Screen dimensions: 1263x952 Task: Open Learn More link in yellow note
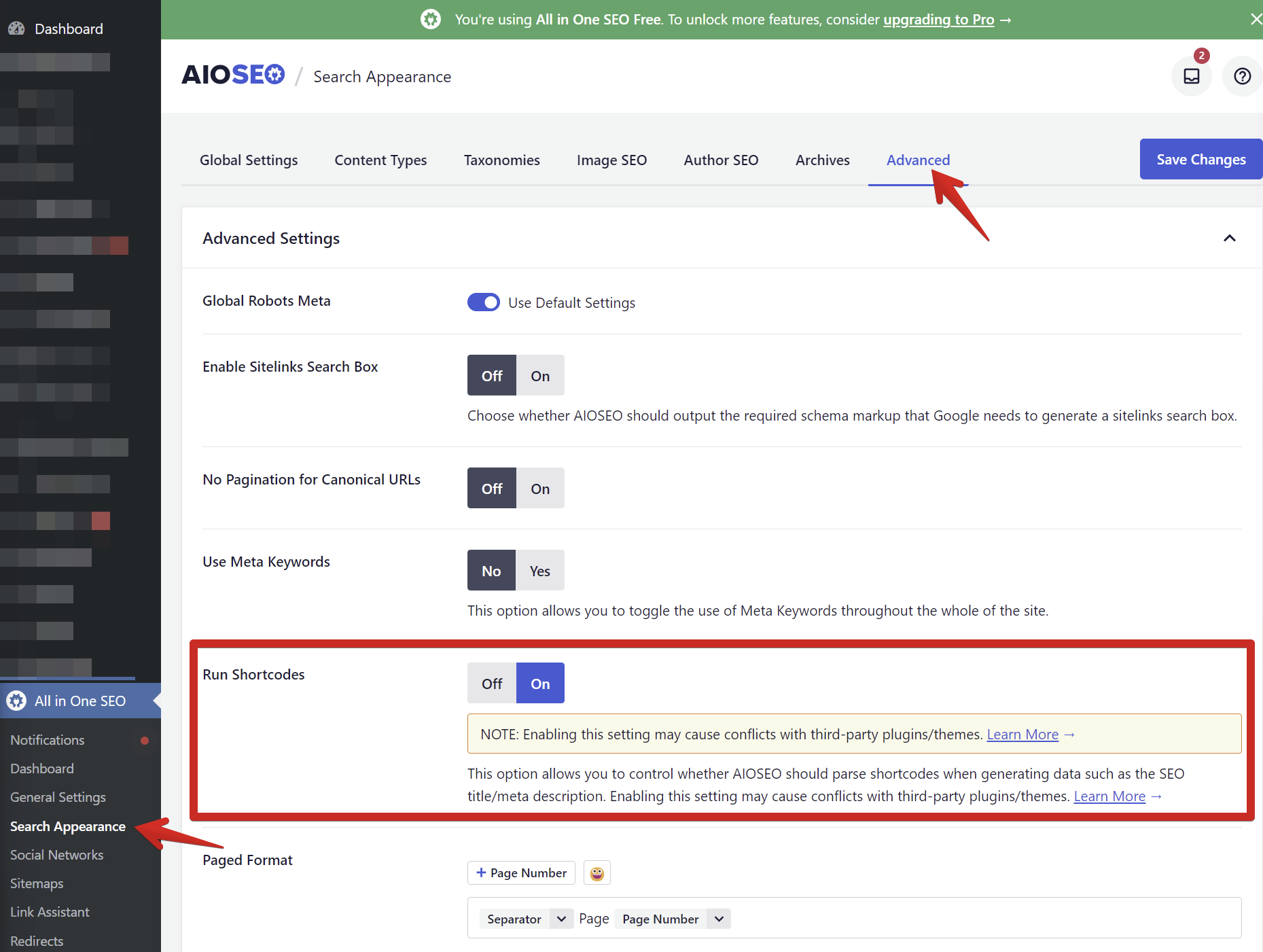point(1022,734)
